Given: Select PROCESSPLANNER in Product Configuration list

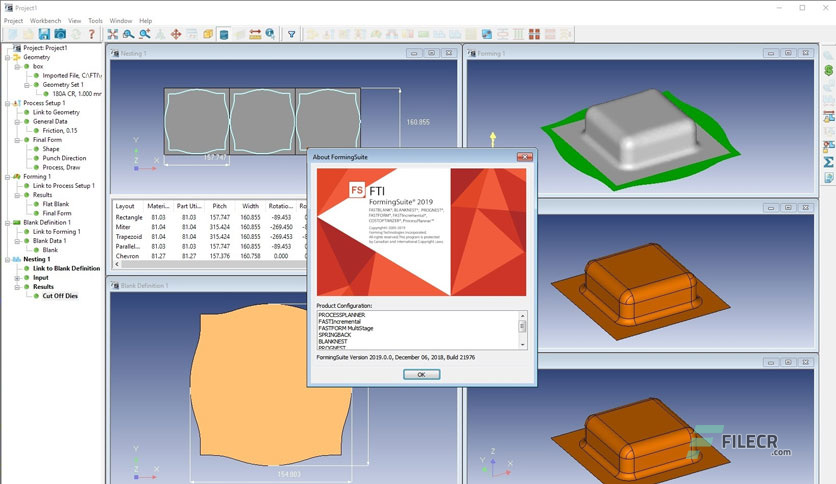Looking at the screenshot, I should coord(342,315).
